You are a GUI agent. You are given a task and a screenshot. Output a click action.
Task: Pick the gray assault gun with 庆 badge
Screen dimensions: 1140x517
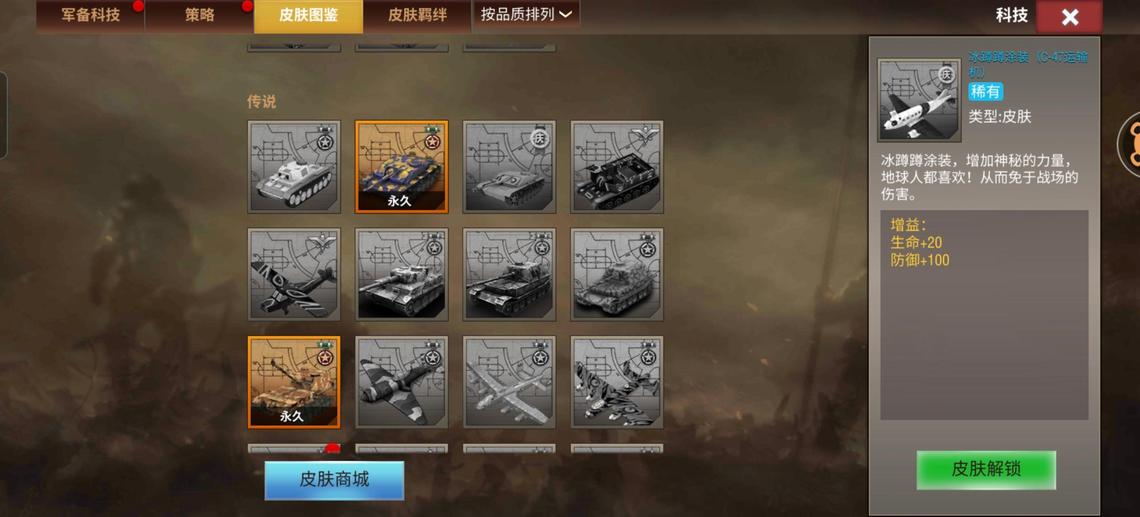pyautogui.click(x=509, y=167)
